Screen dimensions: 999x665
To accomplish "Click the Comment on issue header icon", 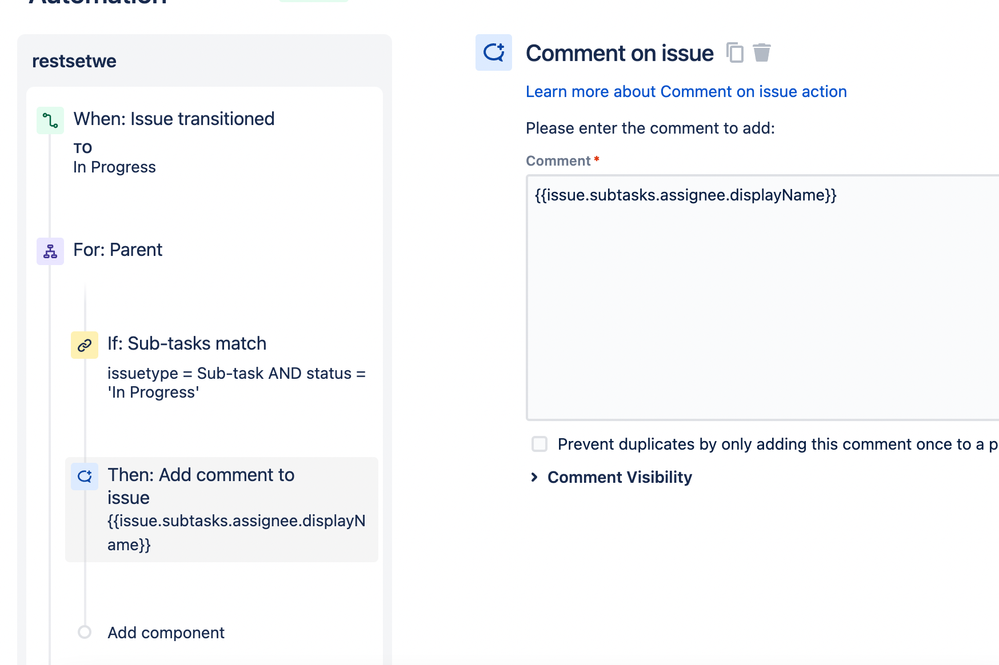I will (x=493, y=52).
